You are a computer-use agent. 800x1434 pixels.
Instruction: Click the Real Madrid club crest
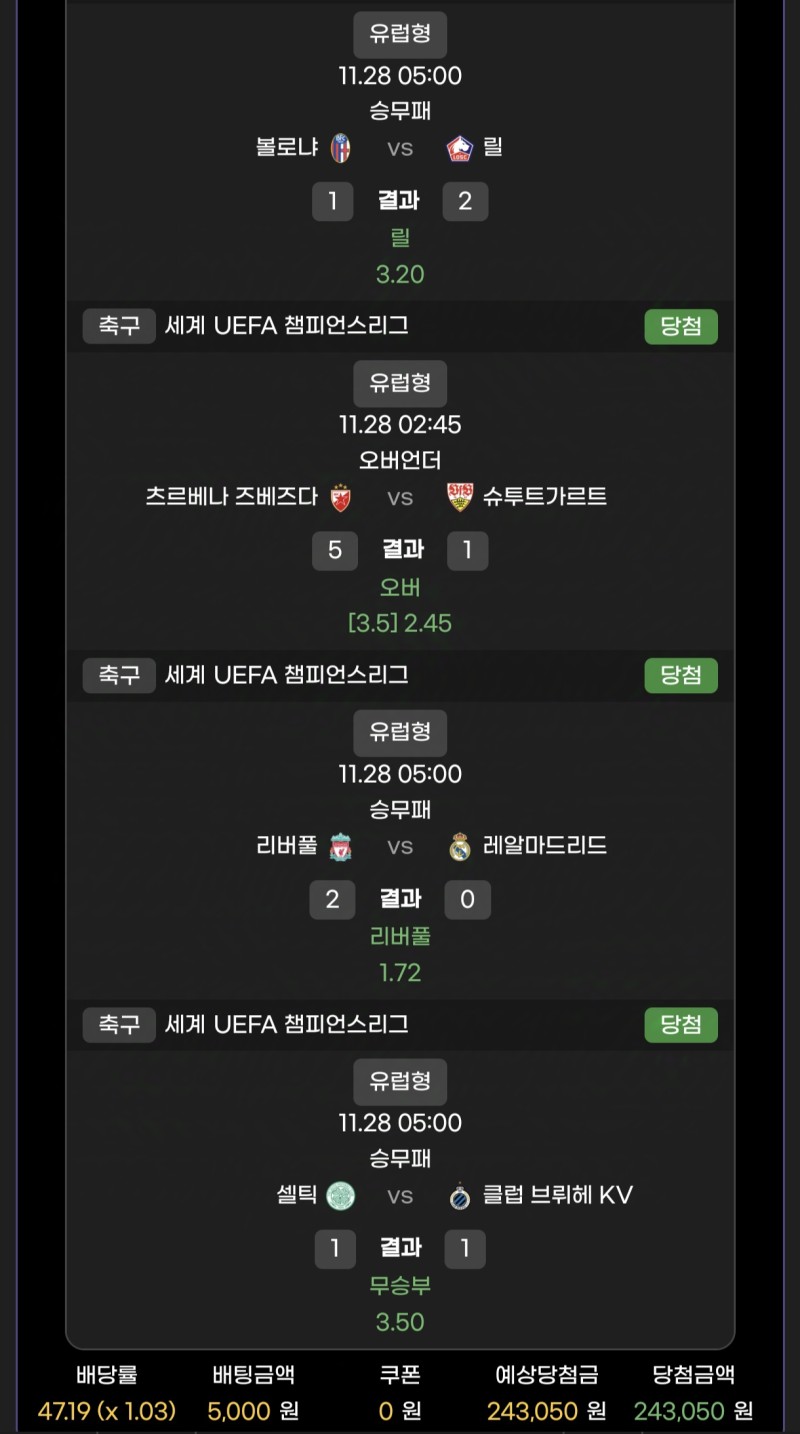point(459,846)
